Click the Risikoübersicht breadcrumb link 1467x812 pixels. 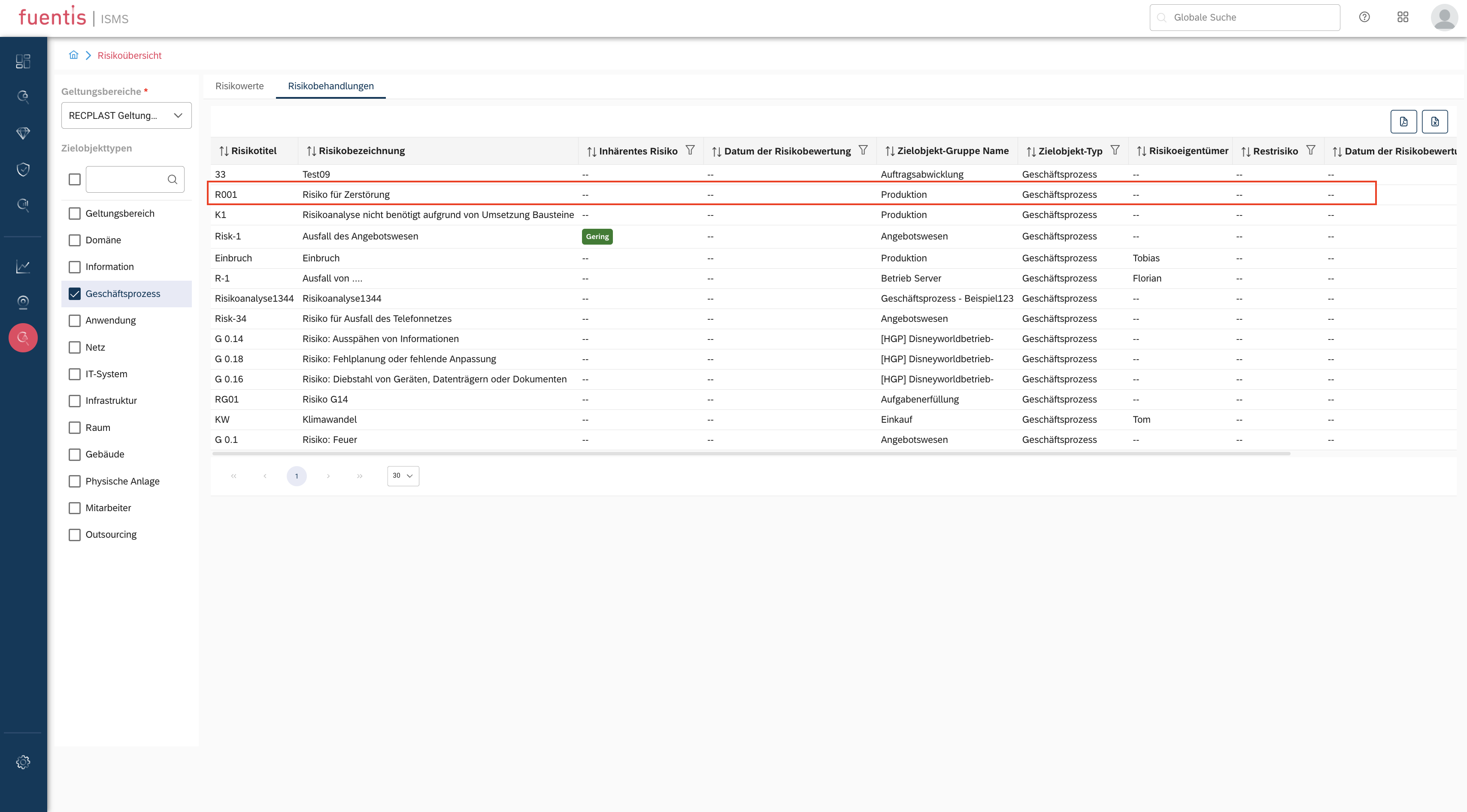tap(129, 55)
